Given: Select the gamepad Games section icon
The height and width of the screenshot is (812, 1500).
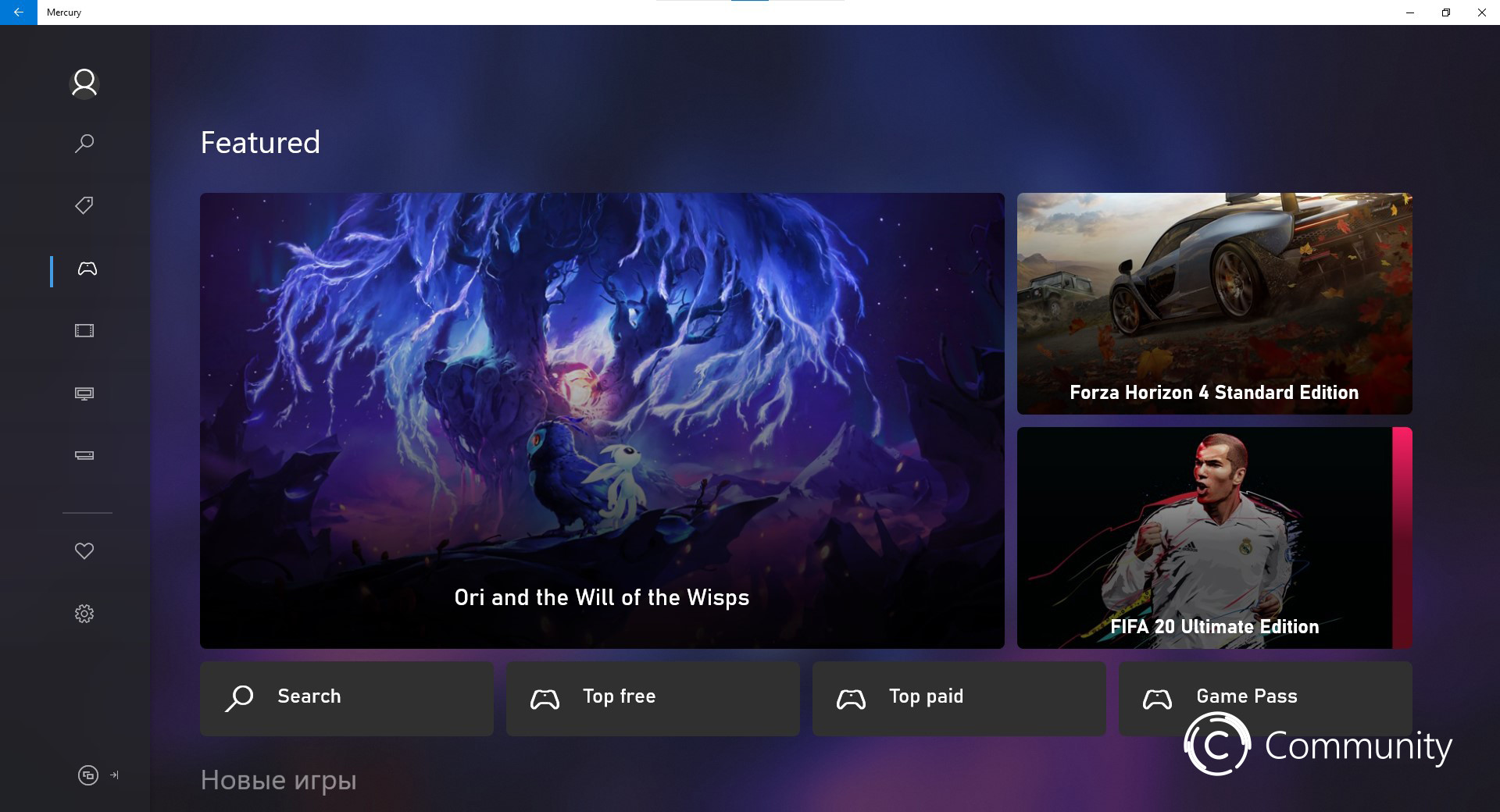Looking at the screenshot, I should tap(86, 269).
